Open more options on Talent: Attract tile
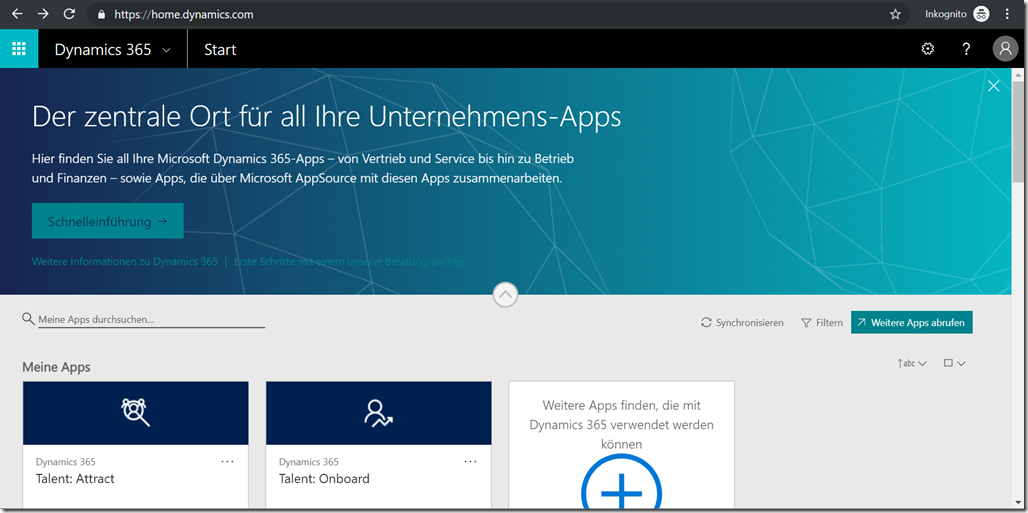This screenshot has height=513, width=1028. pos(227,461)
